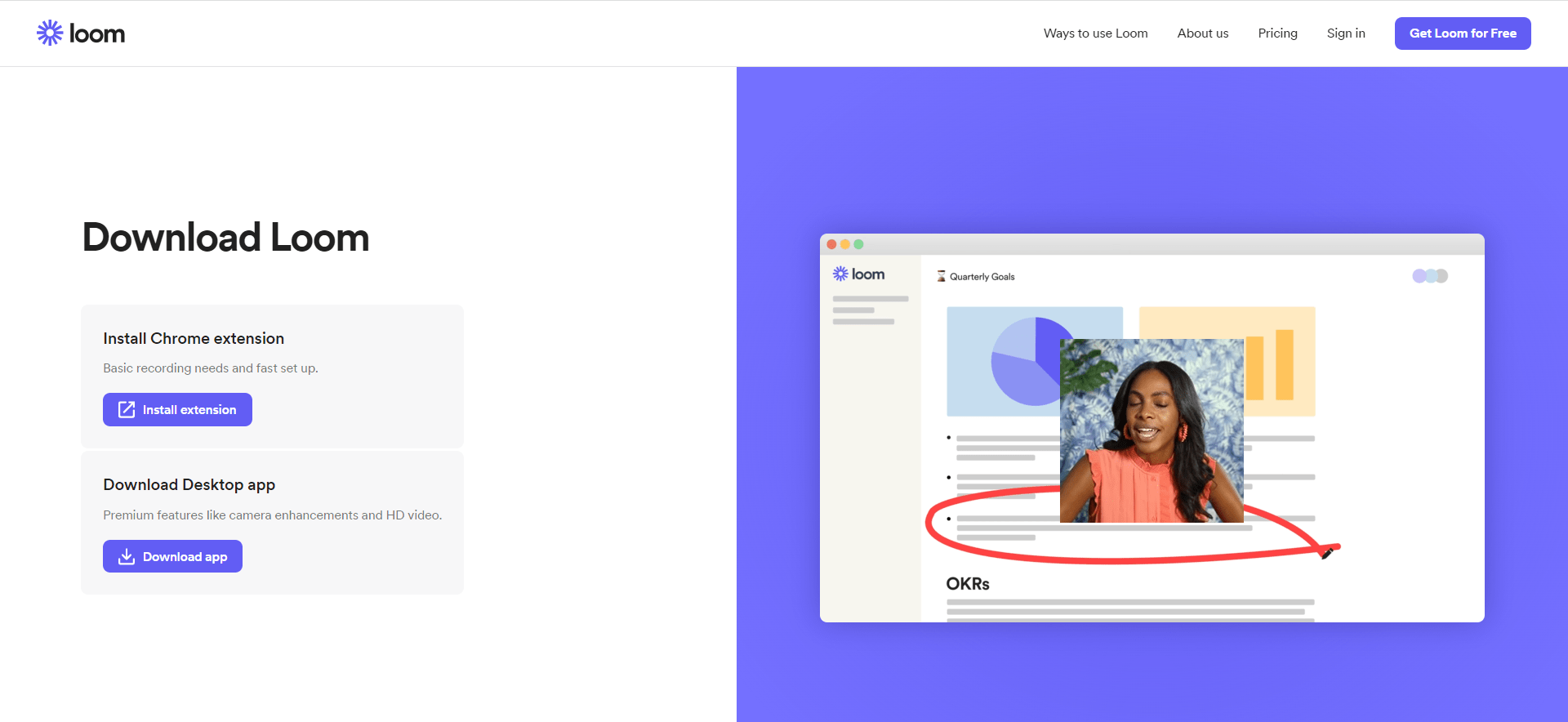Image resolution: width=1568 pixels, height=722 pixels.
Task: Open the About us menu item
Action: pyautogui.click(x=1202, y=33)
